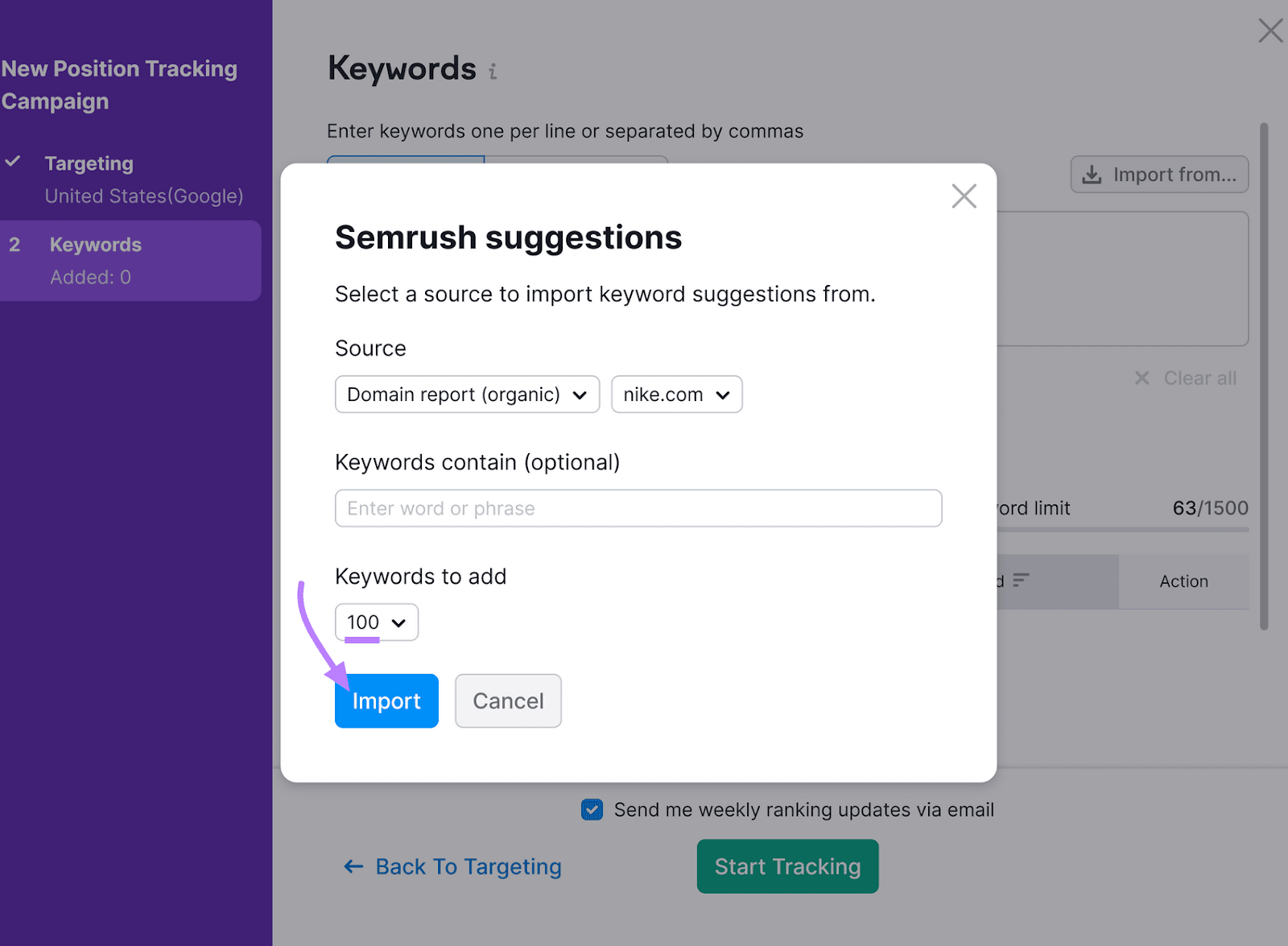Click the Keywords contain text field

pos(638,509)
